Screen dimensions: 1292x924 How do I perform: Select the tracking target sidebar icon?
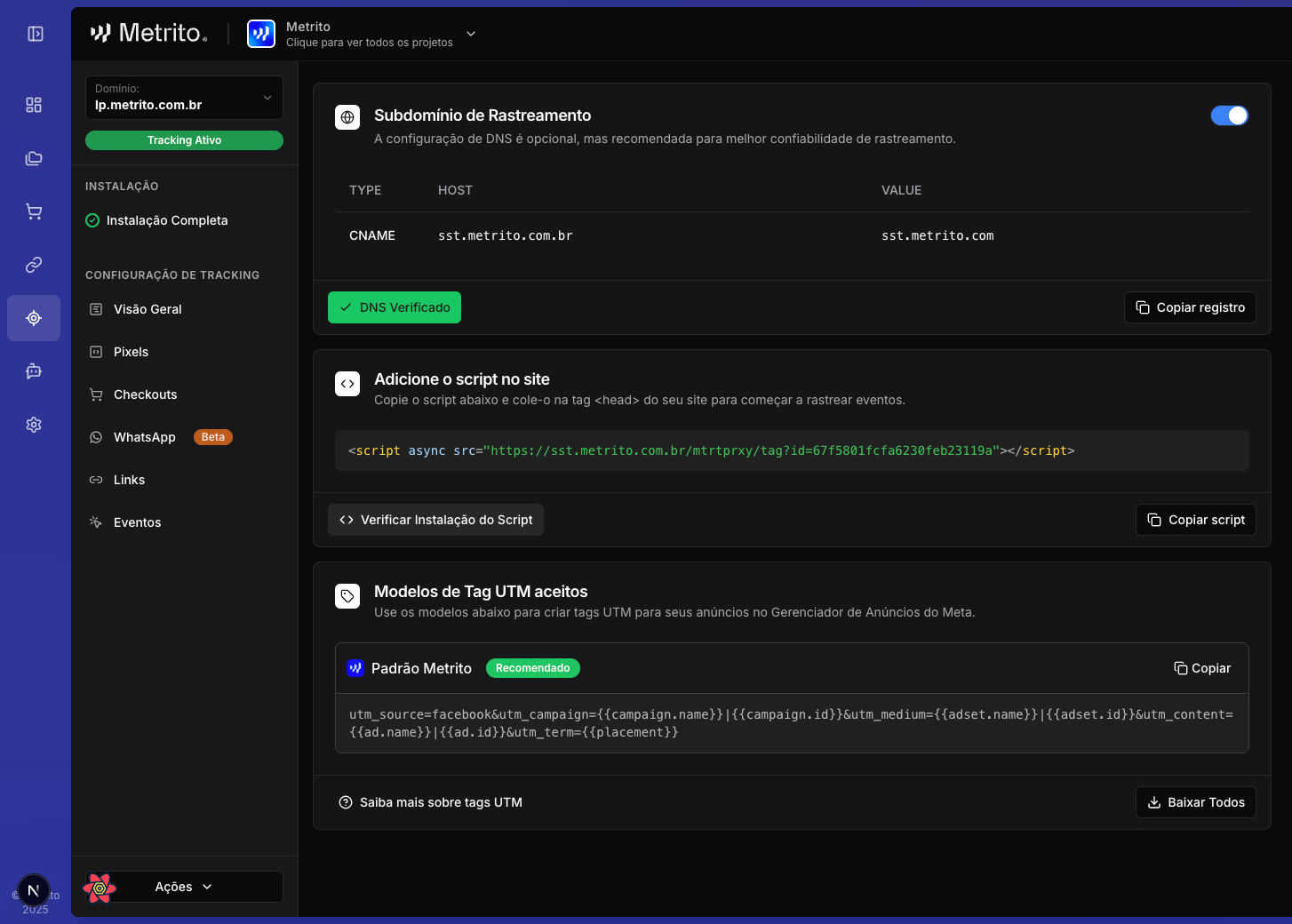coord(34,318)
